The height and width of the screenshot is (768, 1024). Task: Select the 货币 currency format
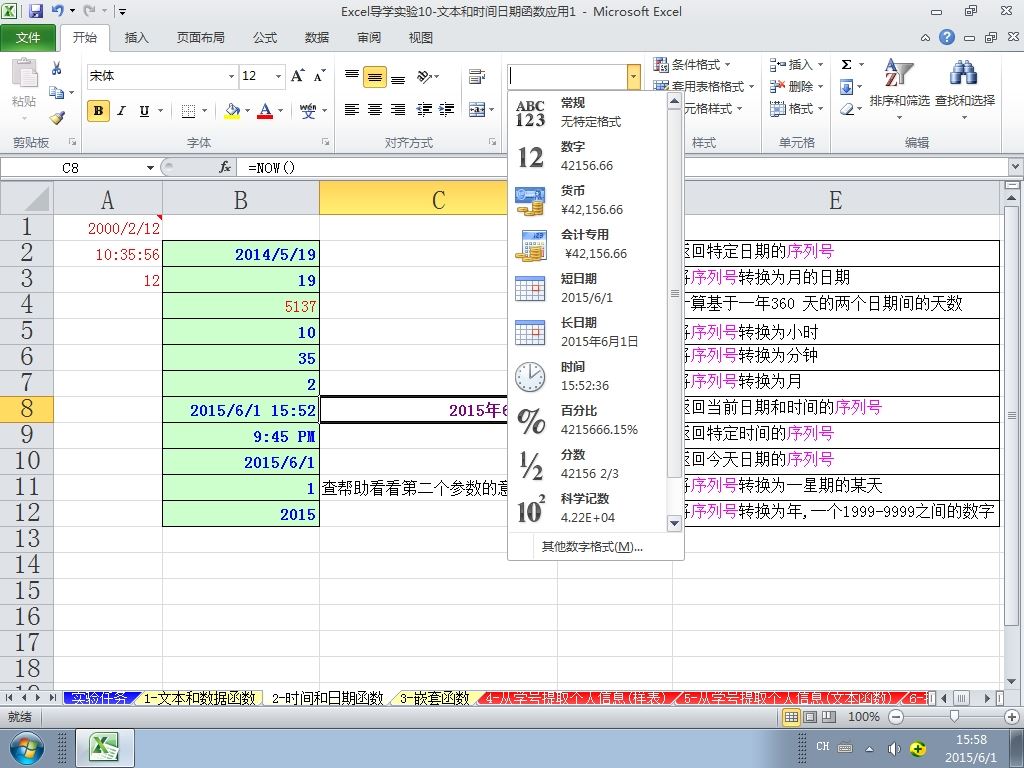pyautogui.click(x=588, y=200)
